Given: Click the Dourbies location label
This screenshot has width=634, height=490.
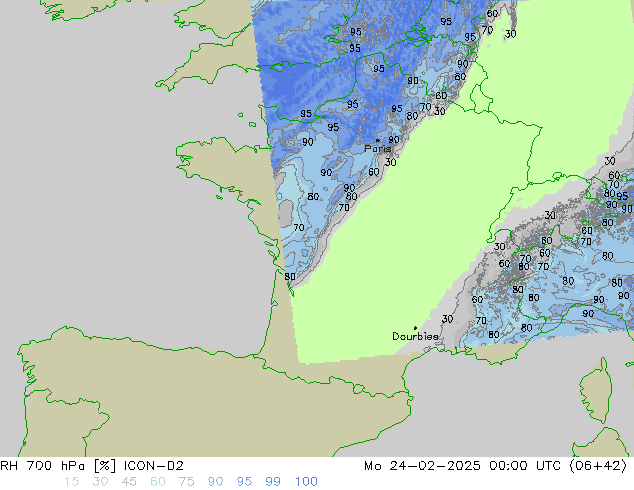Looking at the screenshot, I should 415,336.
